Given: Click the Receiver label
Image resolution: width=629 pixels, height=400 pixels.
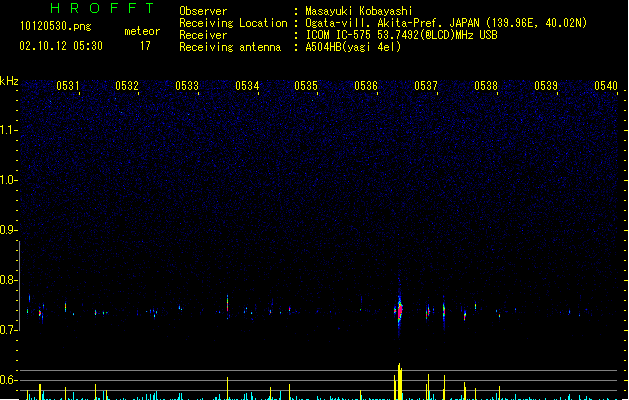Looking at the screenshot, I should [203, 35].
